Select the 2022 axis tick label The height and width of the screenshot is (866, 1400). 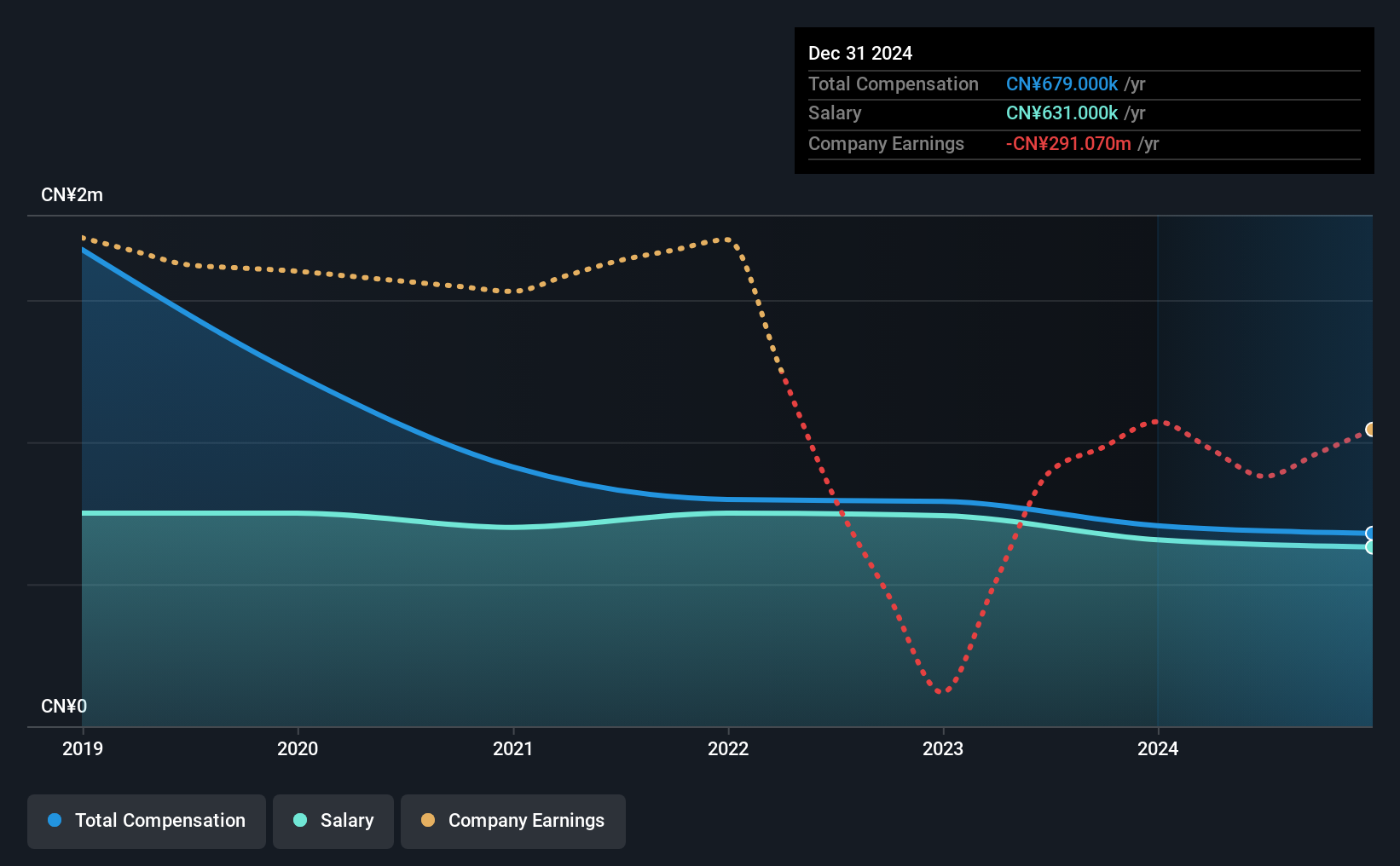tap(728, 748)
